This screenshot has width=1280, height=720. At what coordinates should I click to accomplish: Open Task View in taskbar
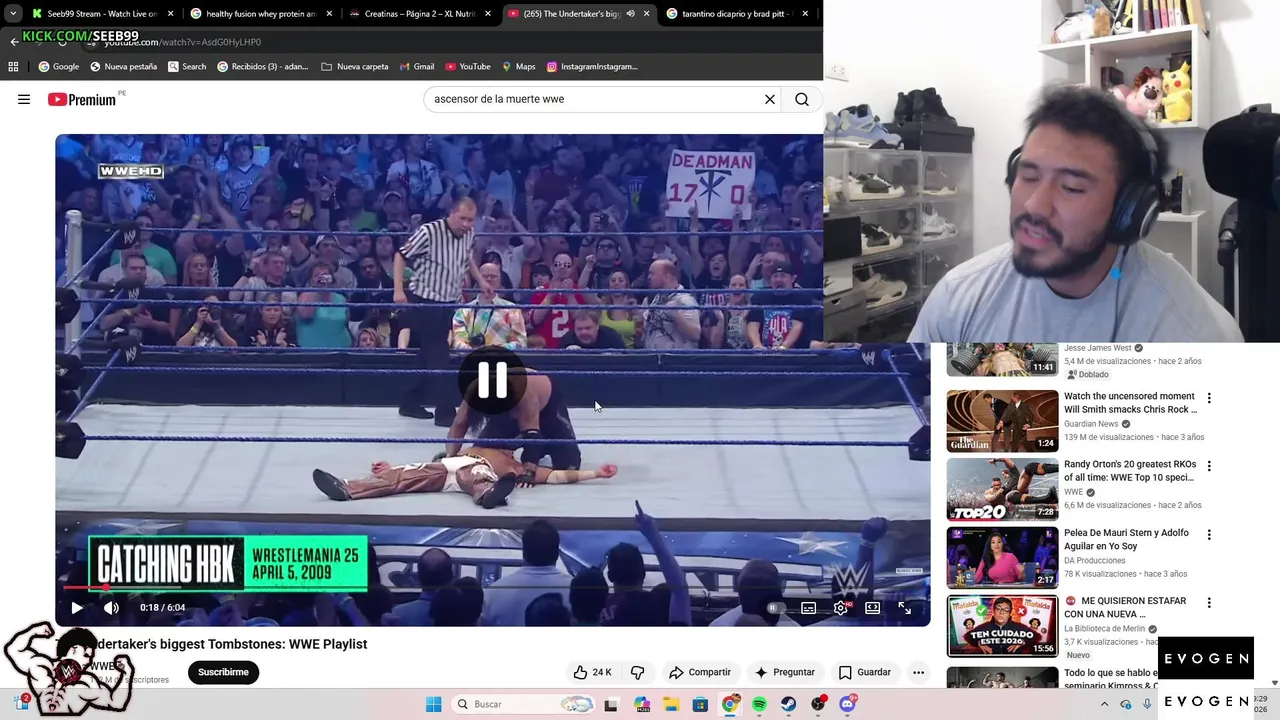611,704
